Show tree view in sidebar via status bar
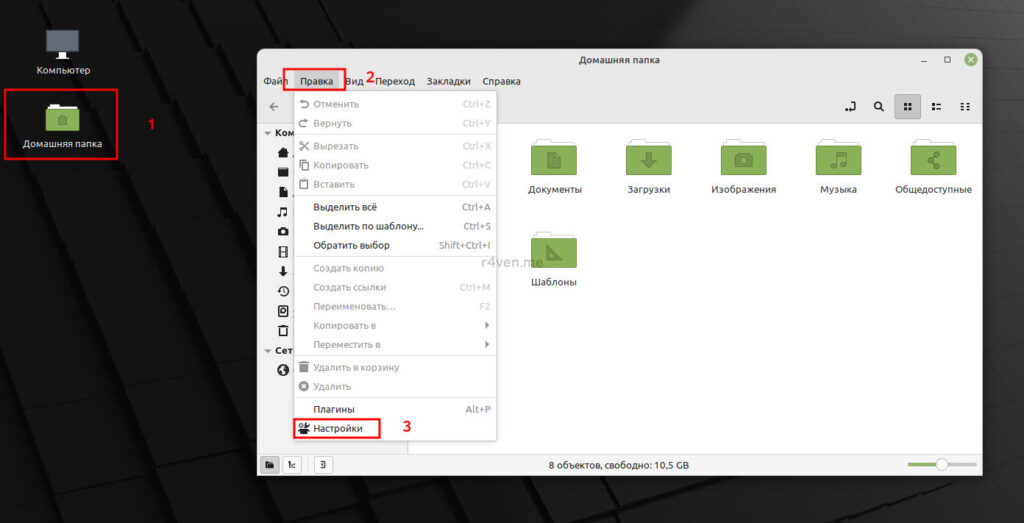The height and width of the screenshot is (523, 1024). [x=293, y=465]
